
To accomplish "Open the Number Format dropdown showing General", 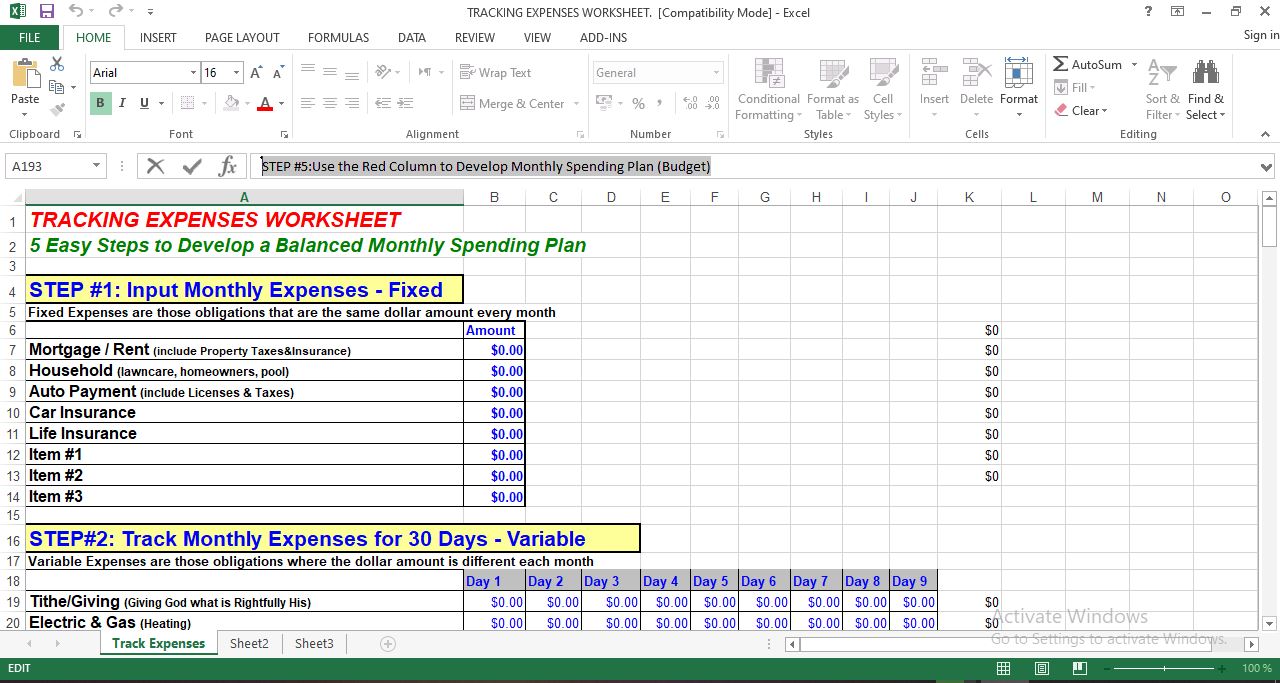I will click(657, 72).
